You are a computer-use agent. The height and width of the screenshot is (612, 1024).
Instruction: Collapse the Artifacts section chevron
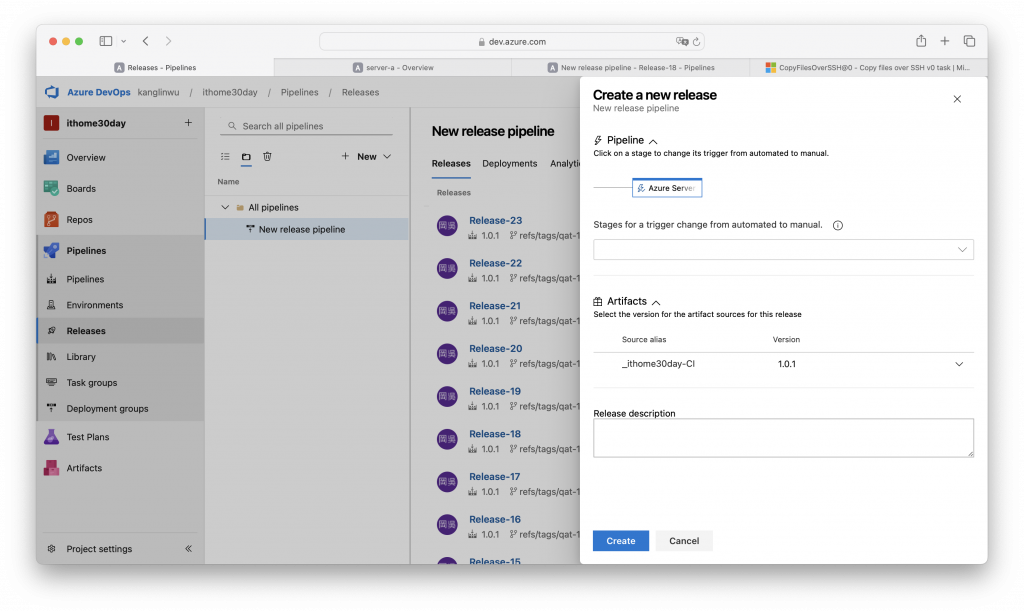click(656, 302)
